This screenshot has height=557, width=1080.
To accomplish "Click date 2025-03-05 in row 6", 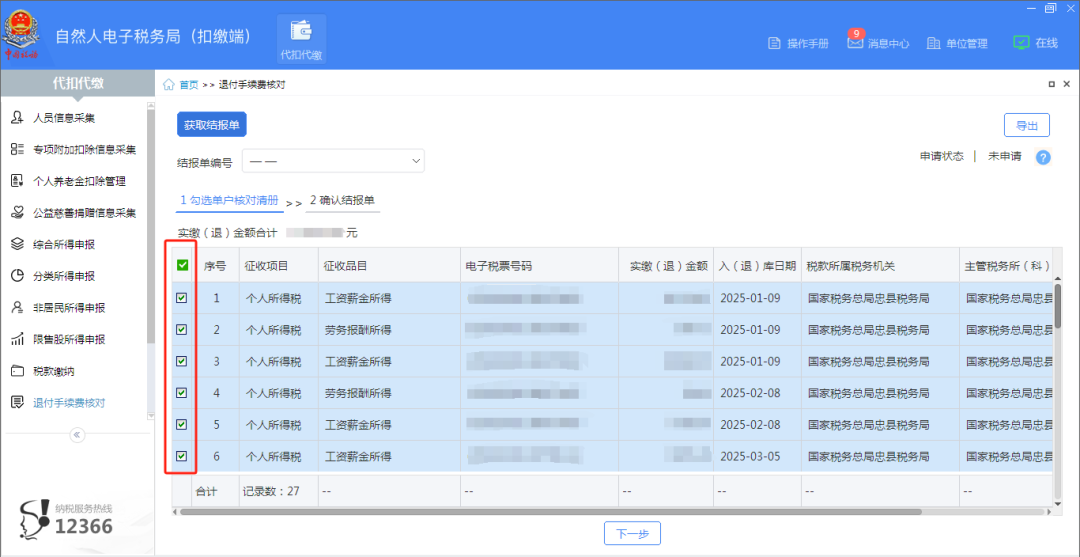I will pyautogui.click(x=750, y=456).
